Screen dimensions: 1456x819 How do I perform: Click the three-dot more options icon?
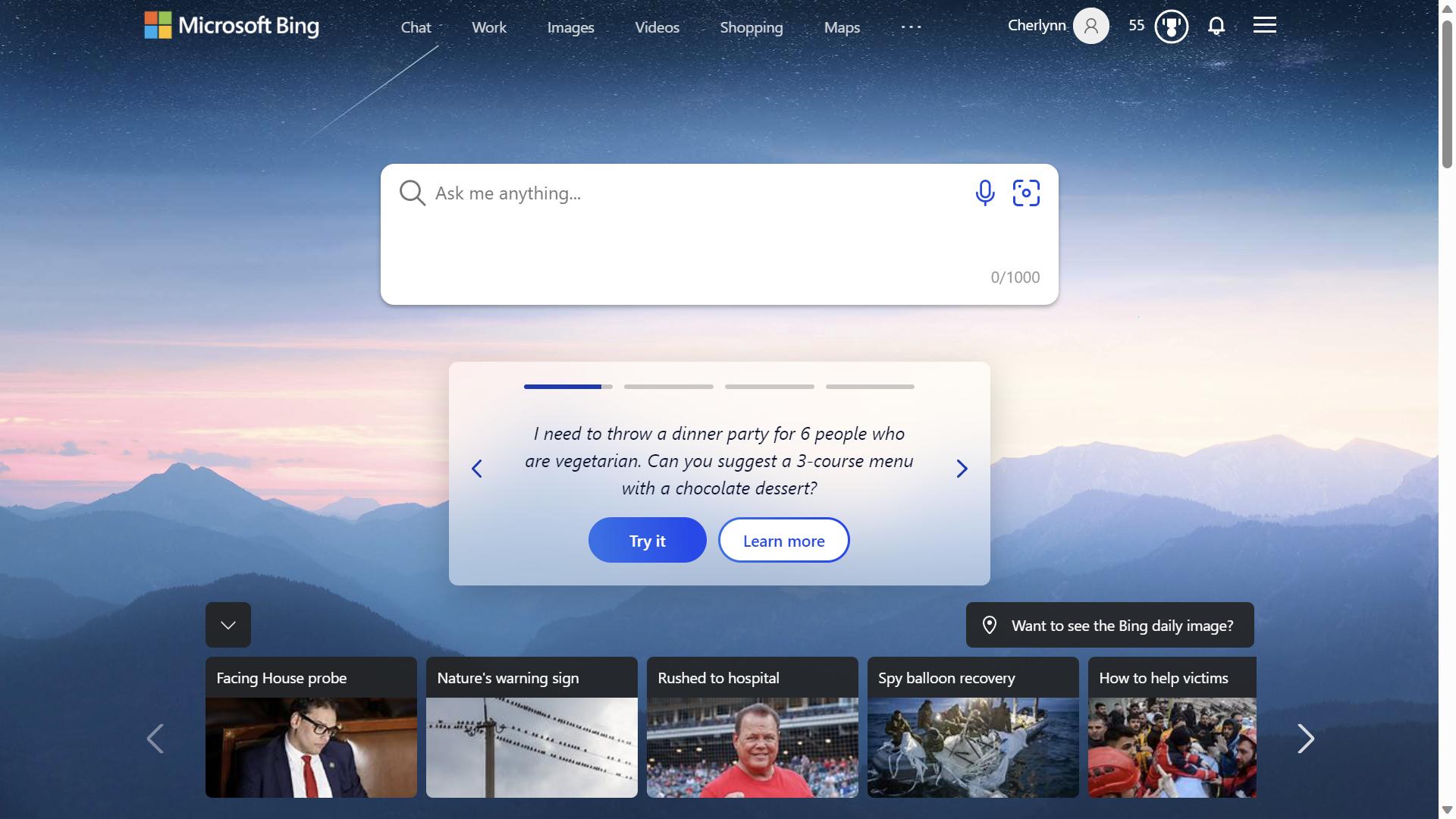pos(910,25)
